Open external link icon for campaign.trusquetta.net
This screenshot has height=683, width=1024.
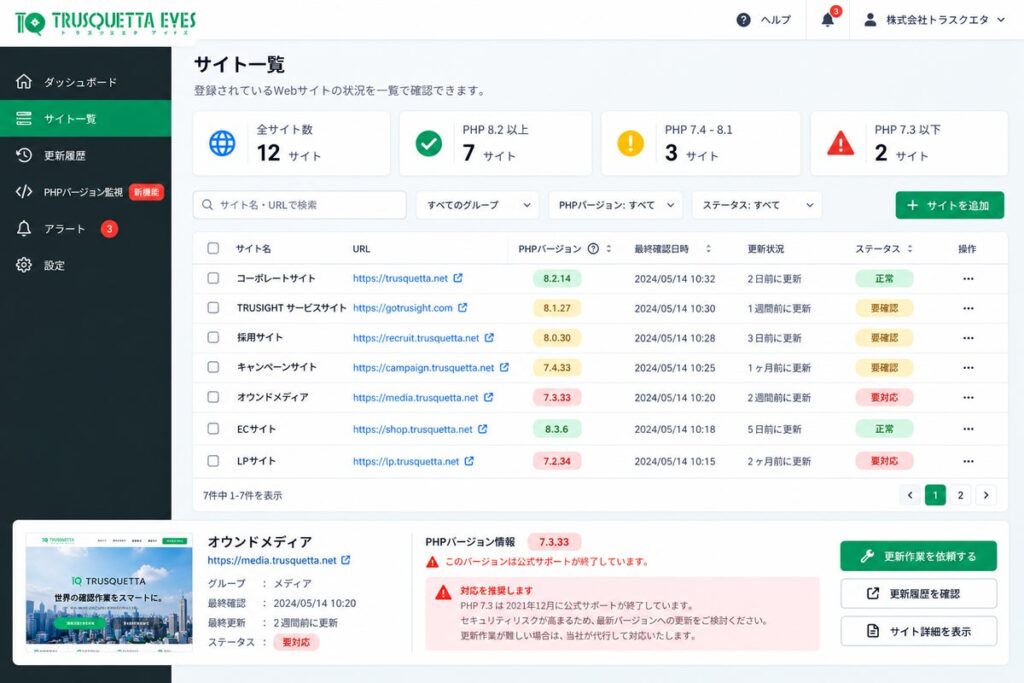click(x=504, y=368)
